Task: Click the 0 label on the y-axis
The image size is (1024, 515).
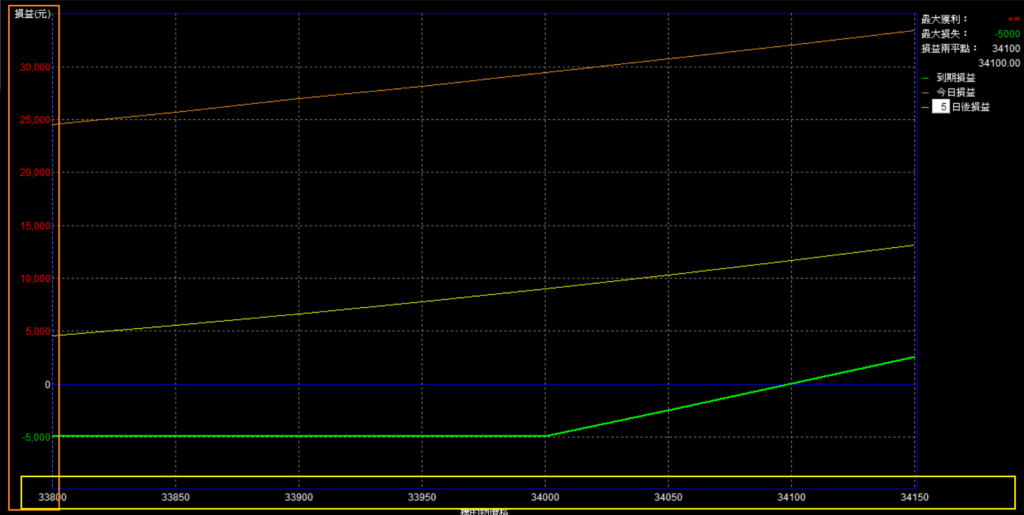Action: (45, 384)
